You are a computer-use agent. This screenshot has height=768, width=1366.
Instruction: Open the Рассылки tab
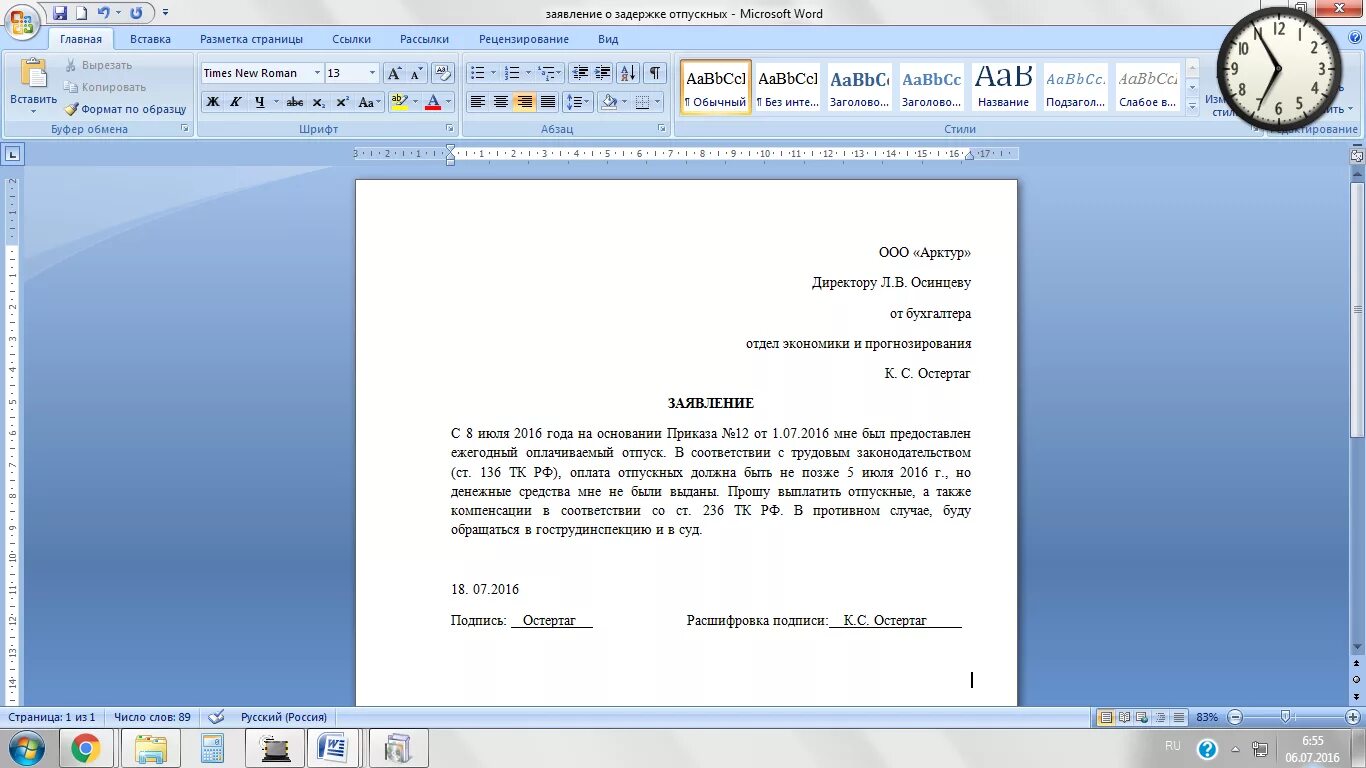click(424, 39)
